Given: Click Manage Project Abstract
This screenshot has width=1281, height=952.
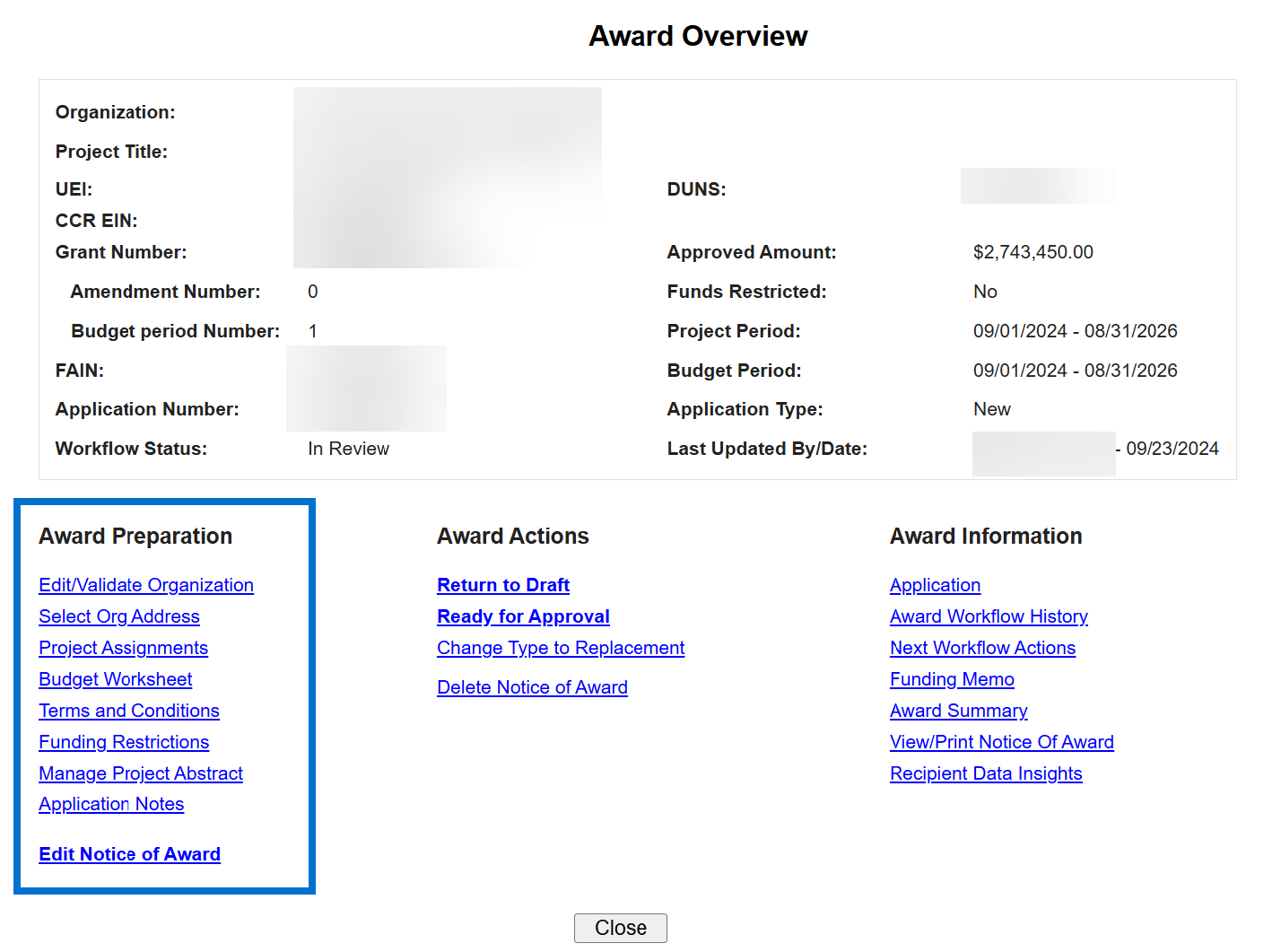Looking at the screenshot, I should tap(141, 773).
